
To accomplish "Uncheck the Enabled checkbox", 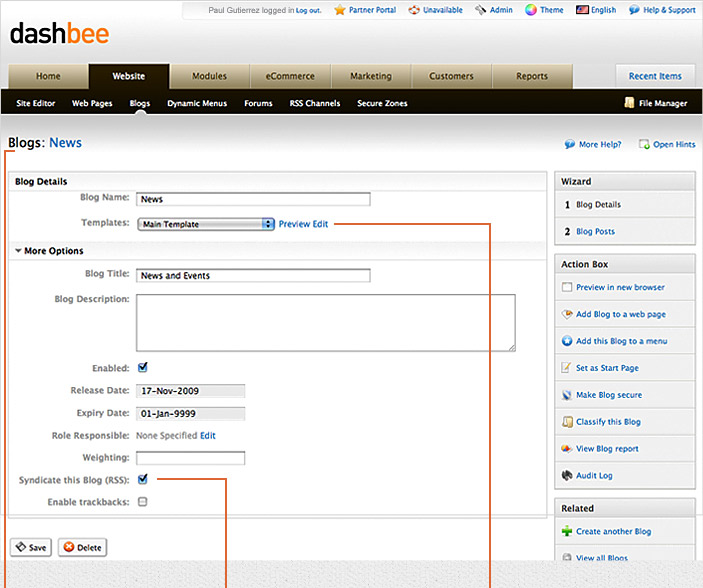I will click(143, 367).
